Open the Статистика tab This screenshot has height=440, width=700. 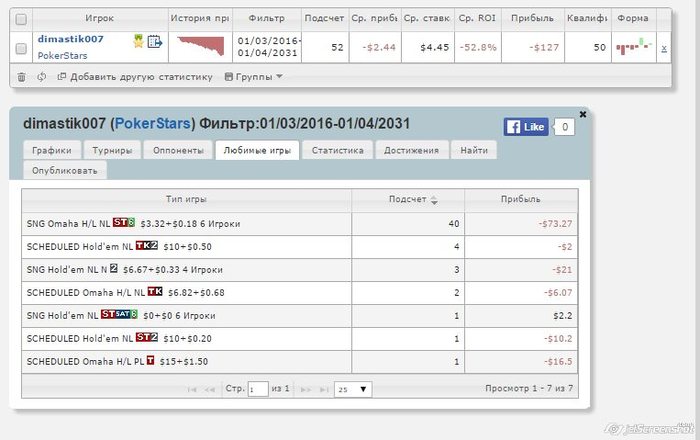(x=338, y=150)
